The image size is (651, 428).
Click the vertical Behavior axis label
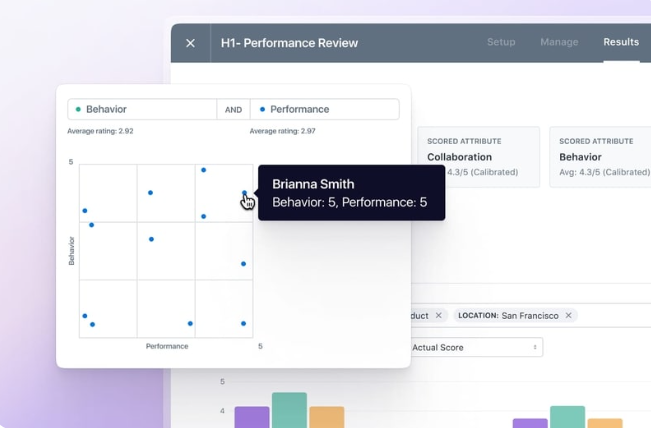pyautogui.click(x=71, y=251)
